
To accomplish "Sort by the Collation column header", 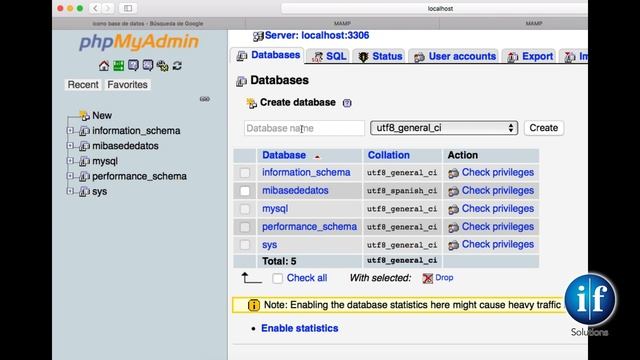I will (x=389, y=155).
